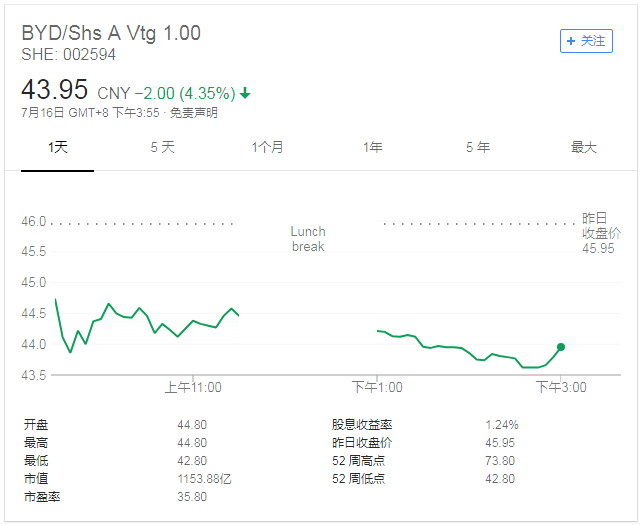This screenshot has height=525, width=643.
Task: Open the 1个月 chart tab
Action: click(x=267, y=147)
